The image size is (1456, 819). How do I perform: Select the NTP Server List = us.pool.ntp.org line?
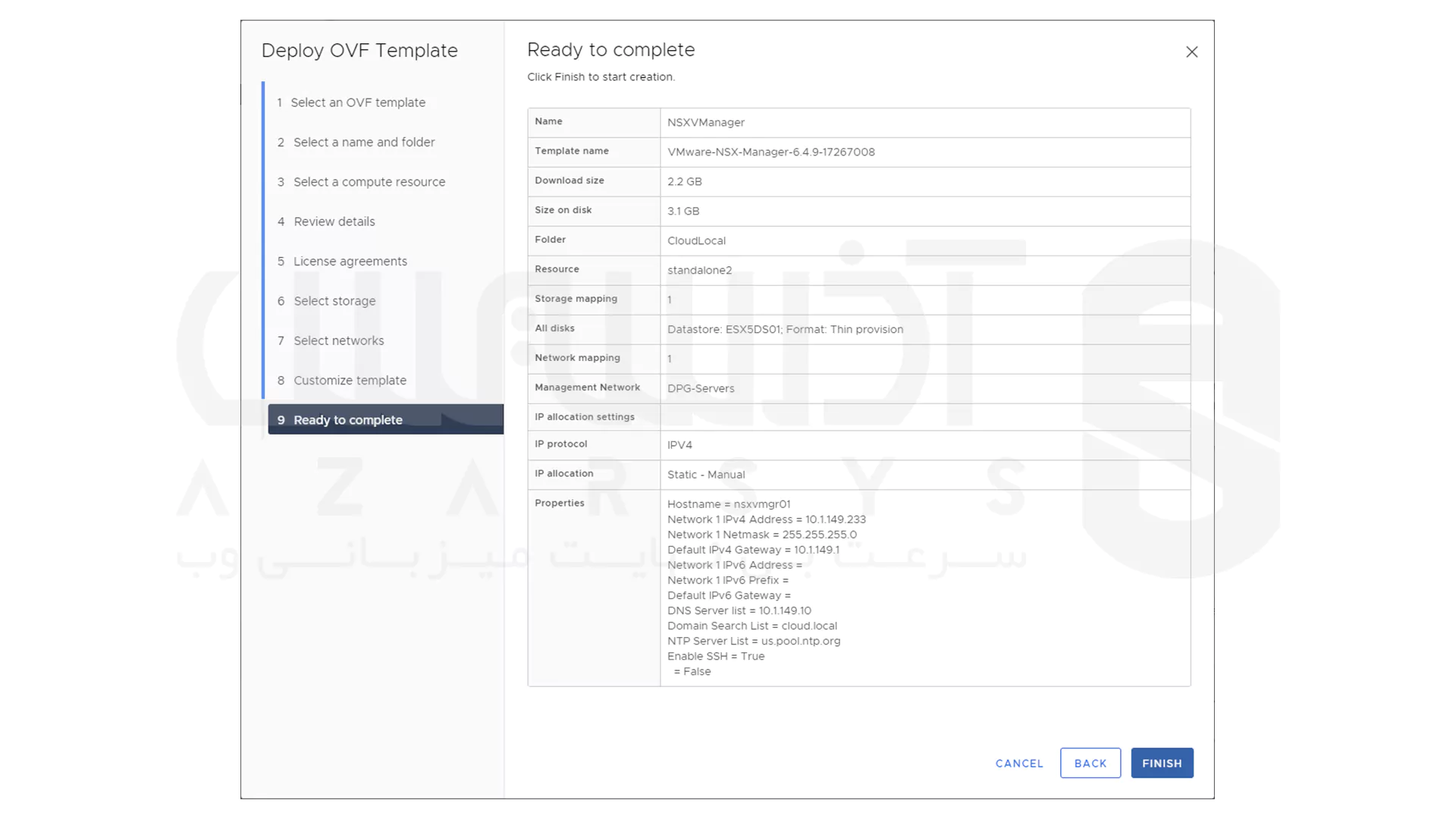click(x=754, y=641)
